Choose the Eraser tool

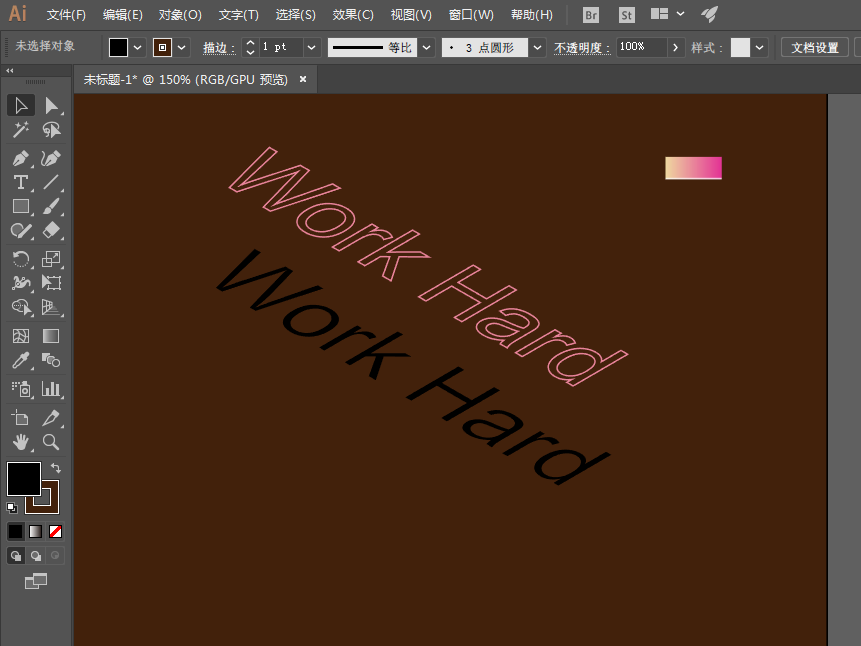pyautogui.click(x=51, y=230)
